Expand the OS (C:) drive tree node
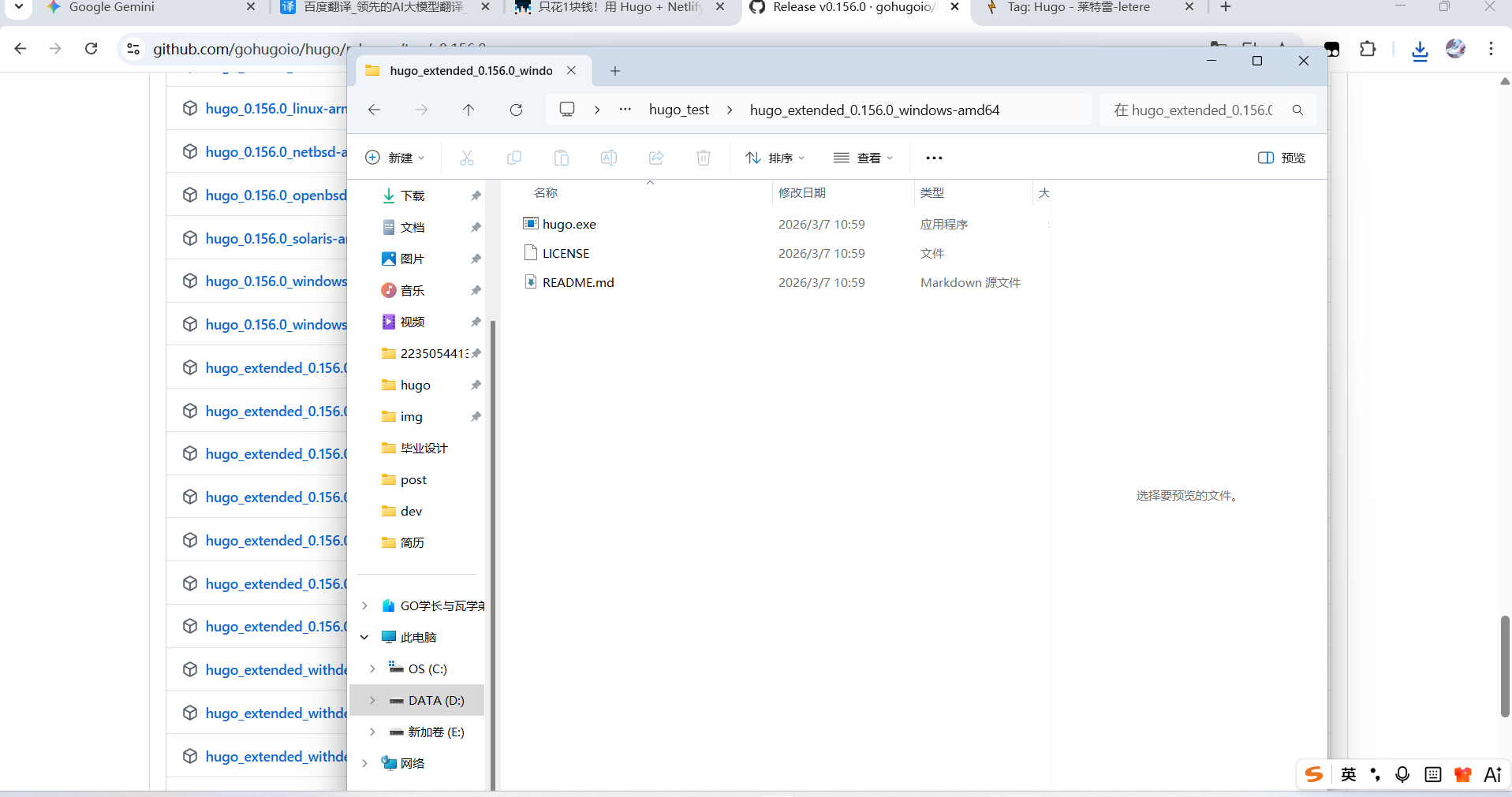 (372, 669)
